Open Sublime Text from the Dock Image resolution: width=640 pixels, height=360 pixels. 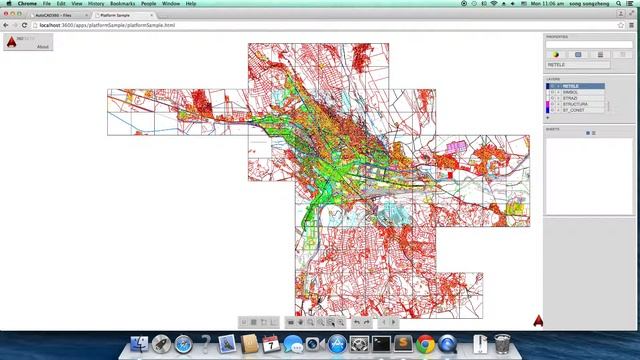pyautogui.click(x=403, y=344)
